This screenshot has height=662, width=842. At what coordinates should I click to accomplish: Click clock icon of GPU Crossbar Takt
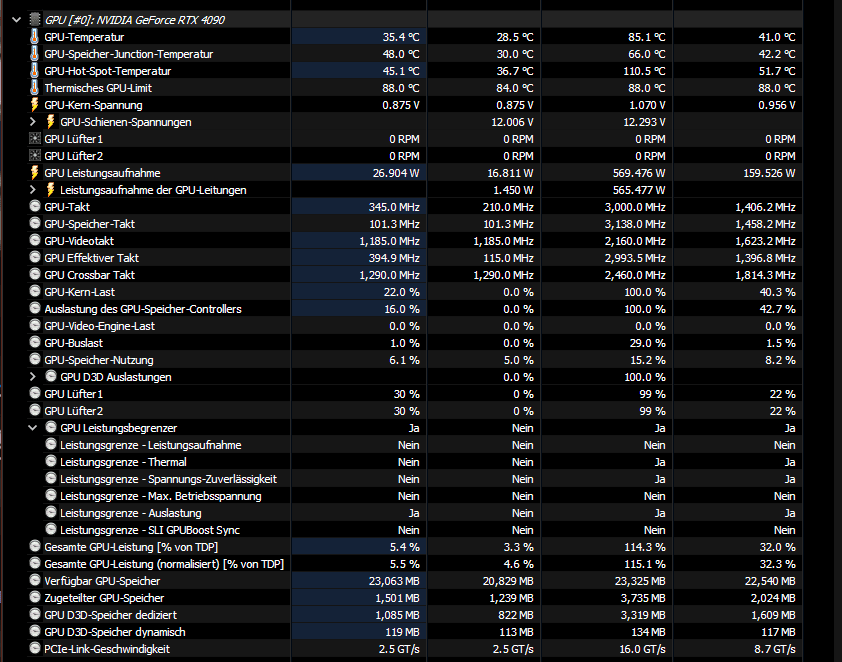35,274
